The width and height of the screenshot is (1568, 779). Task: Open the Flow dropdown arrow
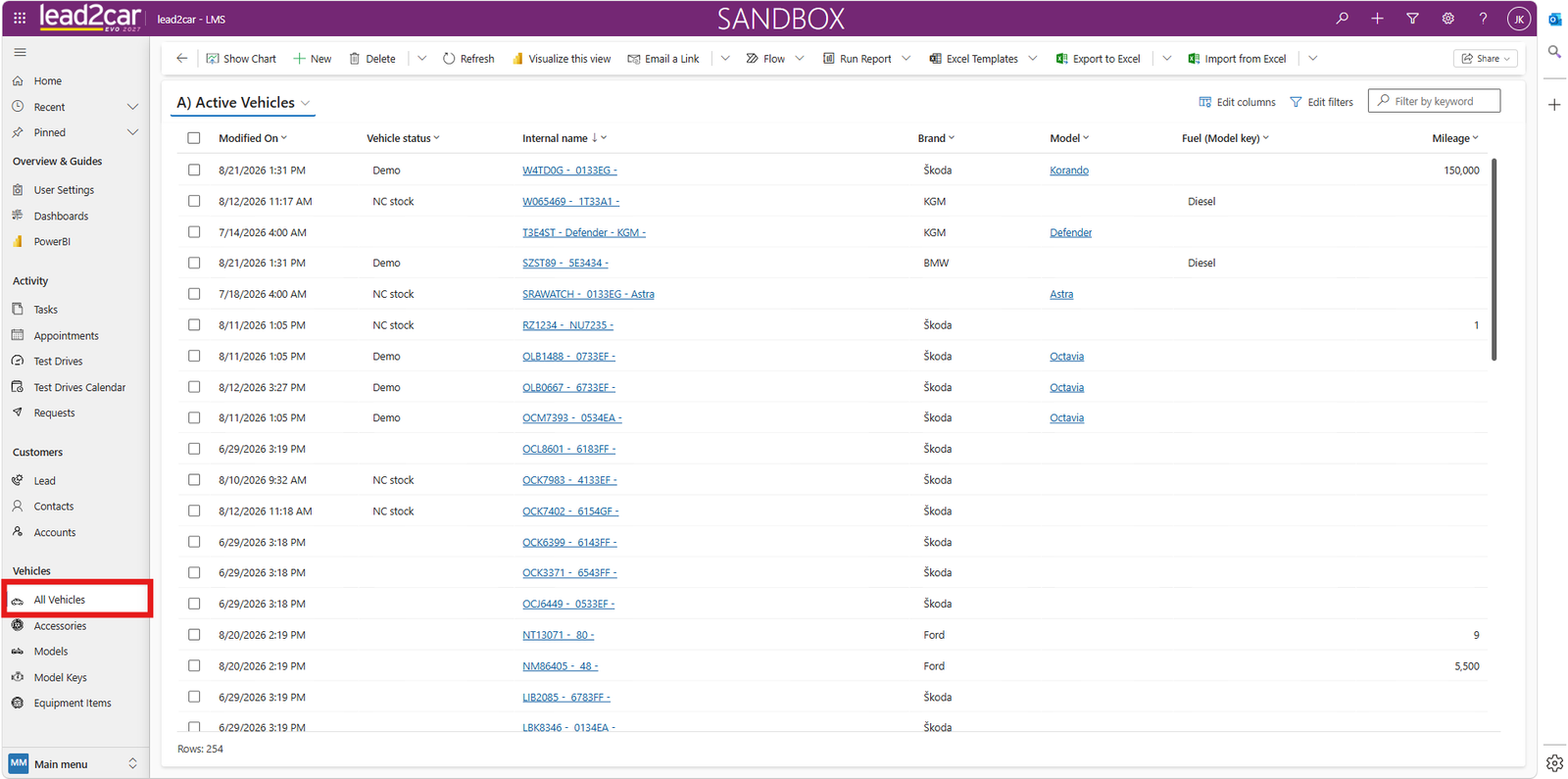800,59
